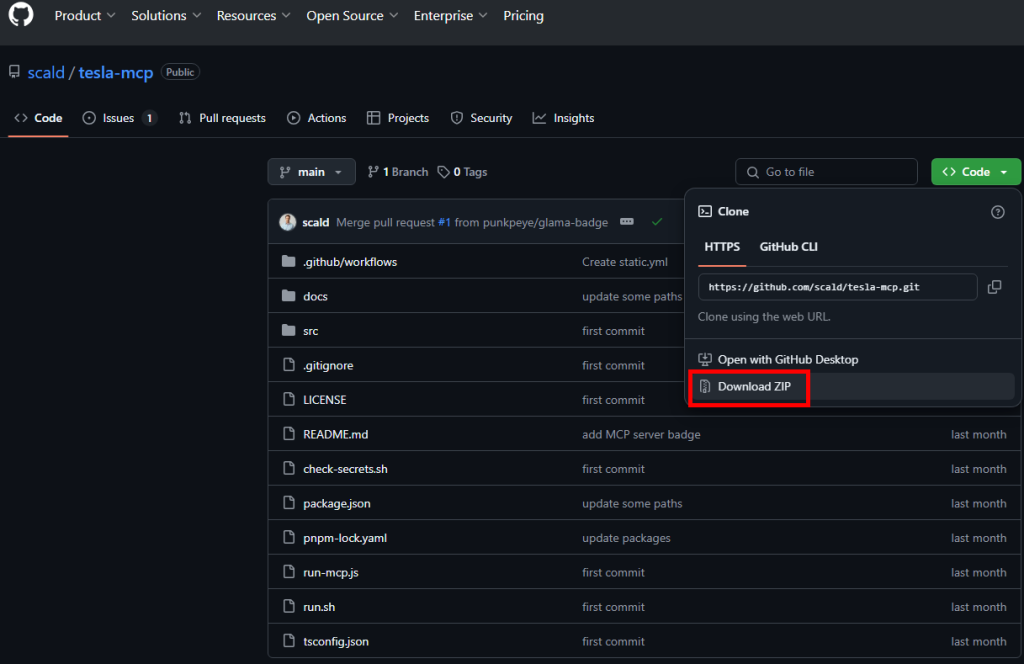
Task: Open the LICENSE file
Action: (325, 400)
